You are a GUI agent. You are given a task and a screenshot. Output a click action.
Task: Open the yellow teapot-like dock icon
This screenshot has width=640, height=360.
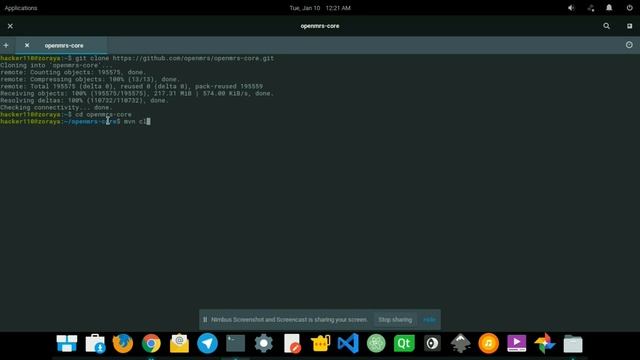pyautogui.click(x=320, y=343)
